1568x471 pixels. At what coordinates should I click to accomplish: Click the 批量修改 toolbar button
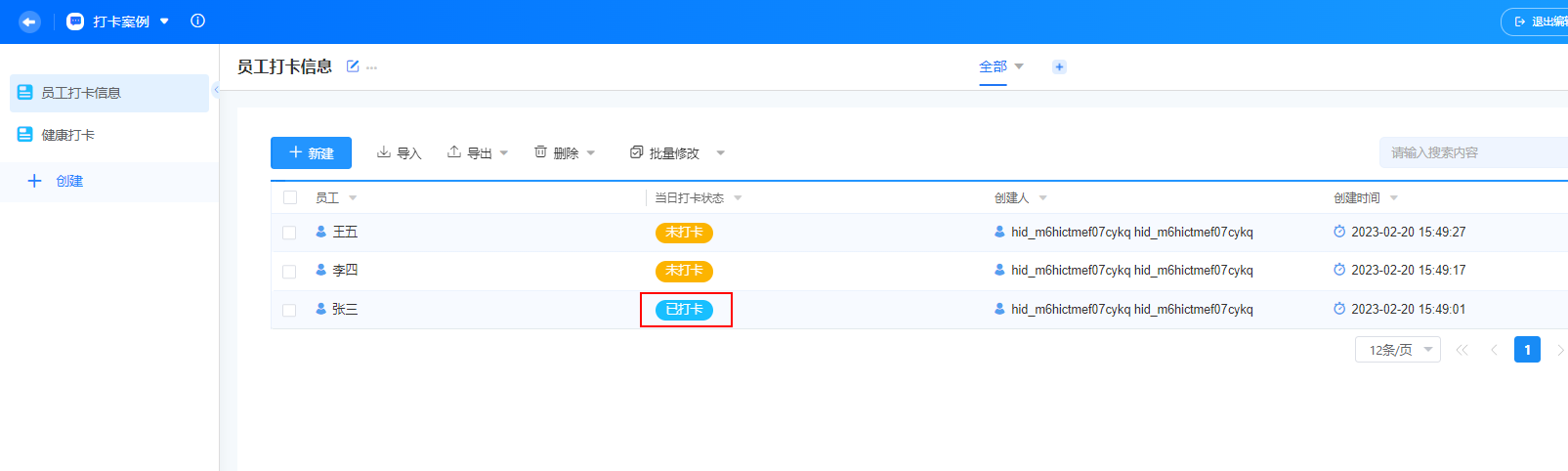pyautogui.click(x=664, y=152)
